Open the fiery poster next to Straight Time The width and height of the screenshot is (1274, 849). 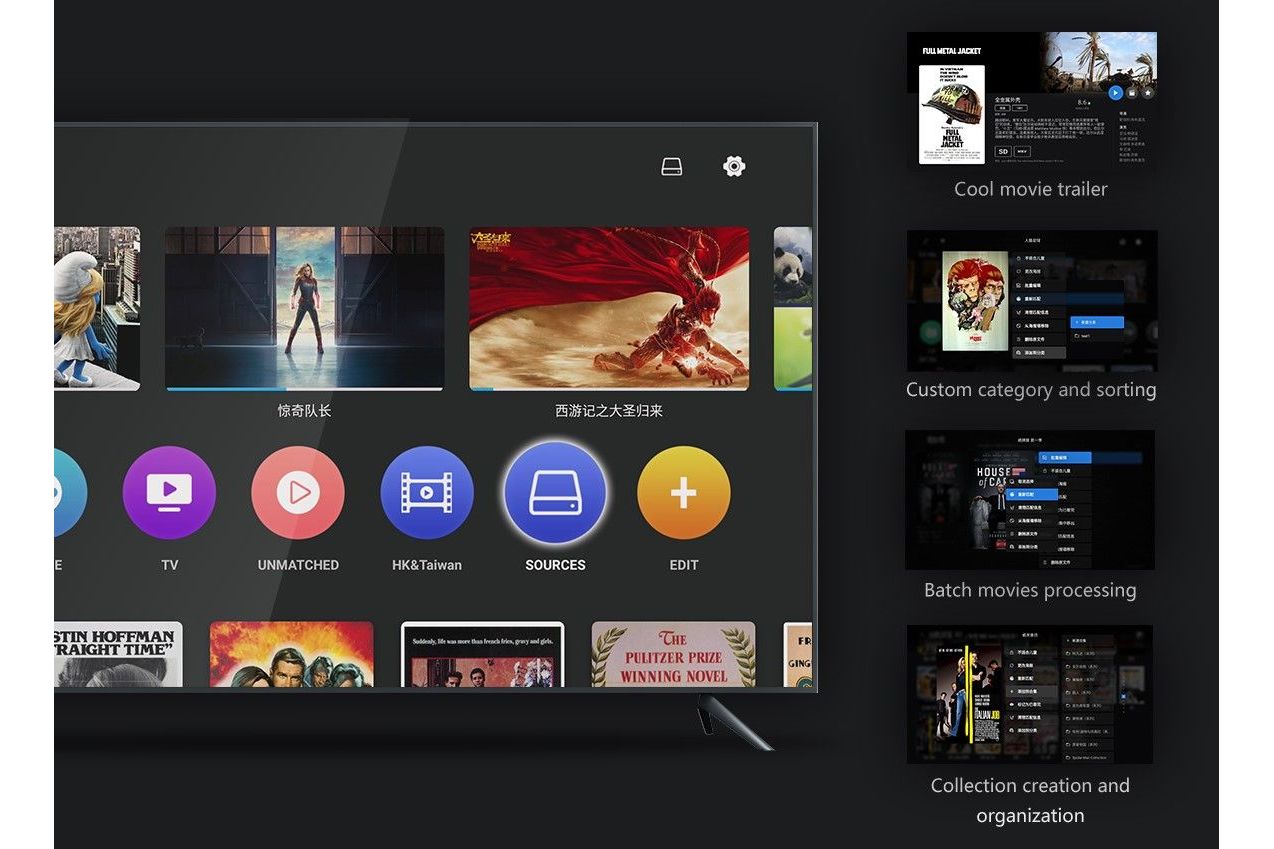pos(292,654)
